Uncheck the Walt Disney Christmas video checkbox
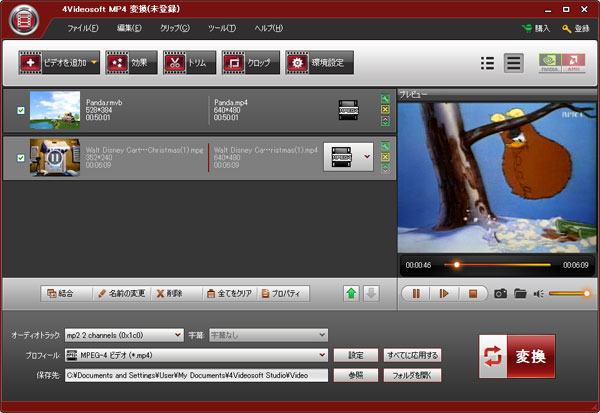 (x=21, y=158)
